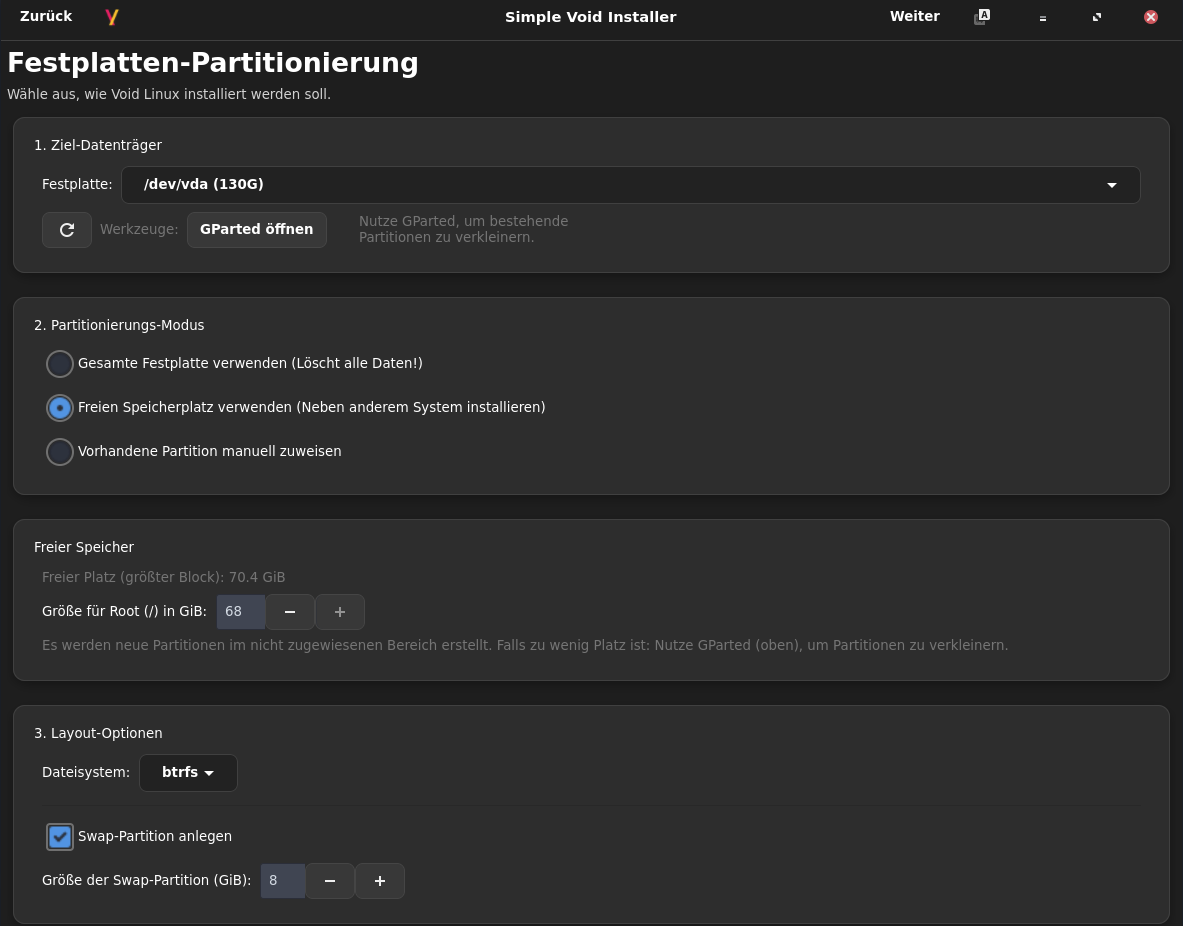This screenshot has width=1183, height=926.
Task: Go back with Zurück
Action: pyautogui.click(x=46, y=17)
